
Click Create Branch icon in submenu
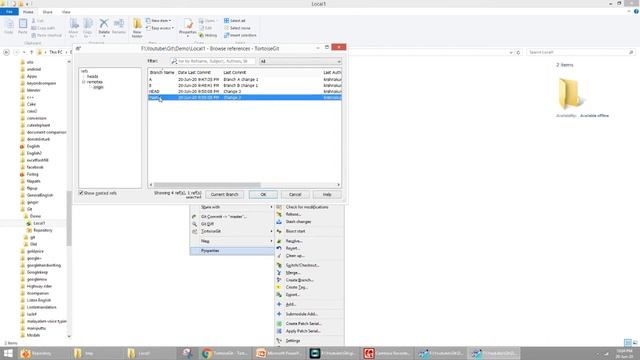pyautogui.click(x=279, y=280)
